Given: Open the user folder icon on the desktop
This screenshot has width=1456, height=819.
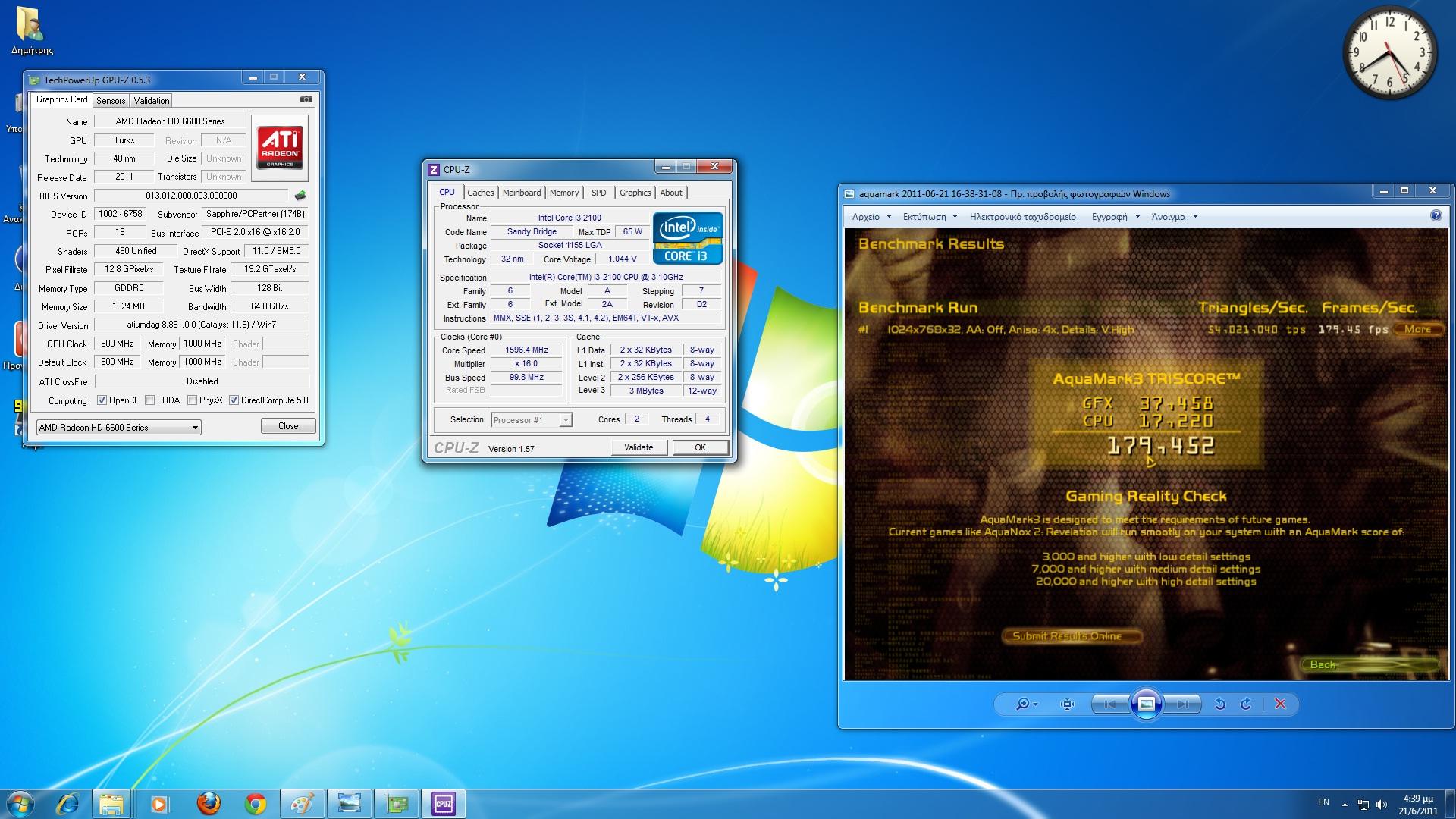Looking at the screenshot, I should (32, 31).
